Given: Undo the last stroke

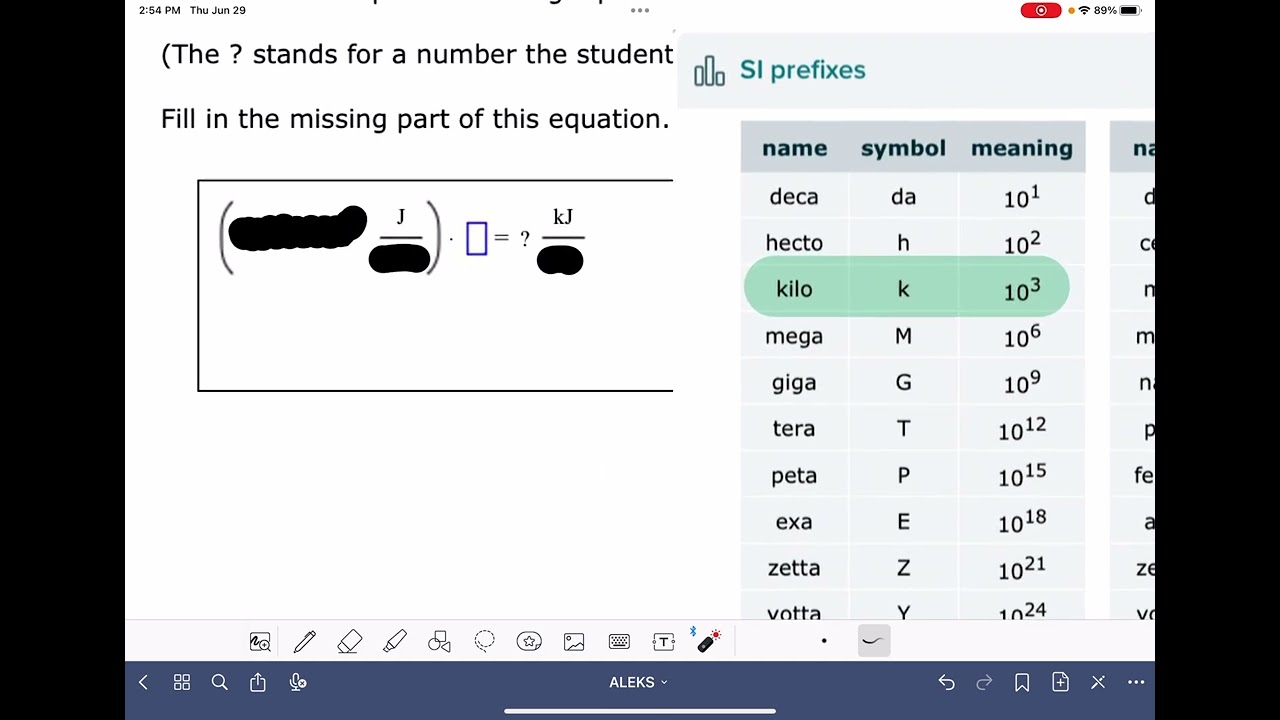Looking at the screenshot, I should coord(946,682).
